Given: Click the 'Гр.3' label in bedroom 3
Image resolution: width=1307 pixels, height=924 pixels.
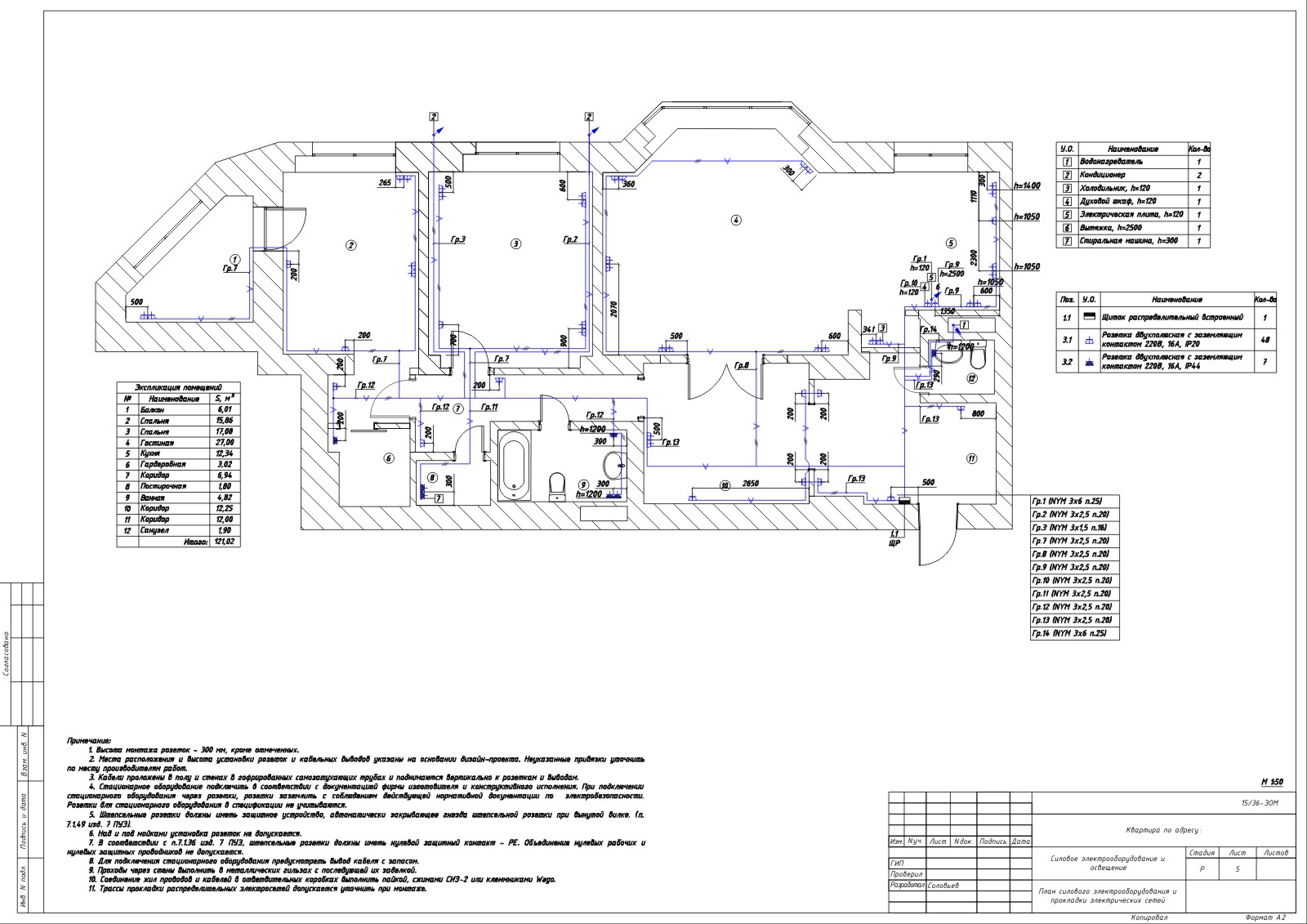Looking at the screenshot, I should [457, 239].
